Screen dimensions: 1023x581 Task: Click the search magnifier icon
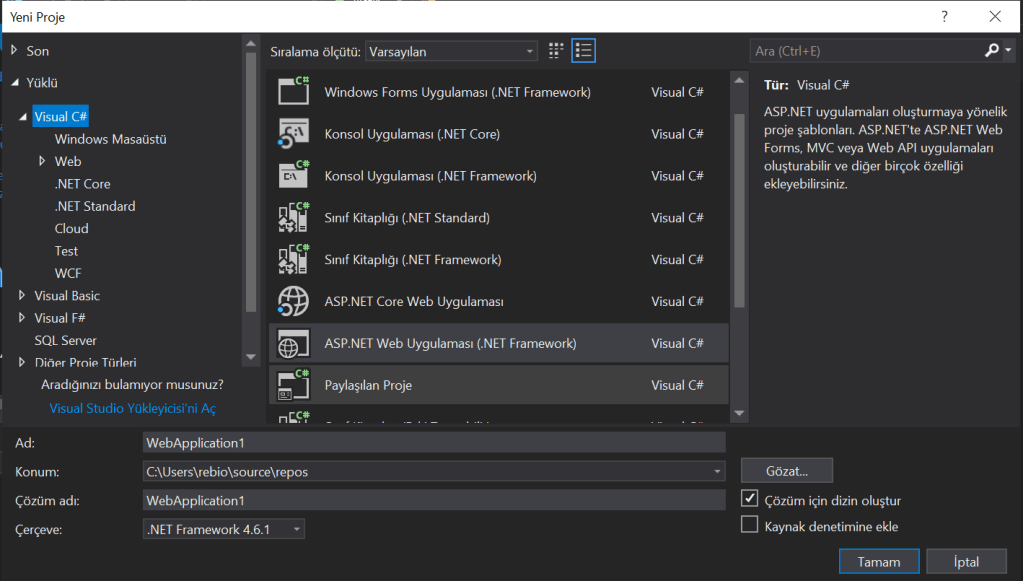[991, 51]
